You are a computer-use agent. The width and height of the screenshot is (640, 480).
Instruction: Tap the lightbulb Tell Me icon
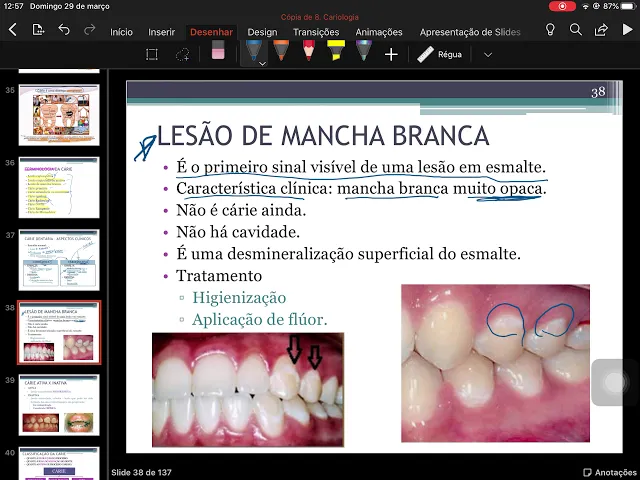click(550, 30)
